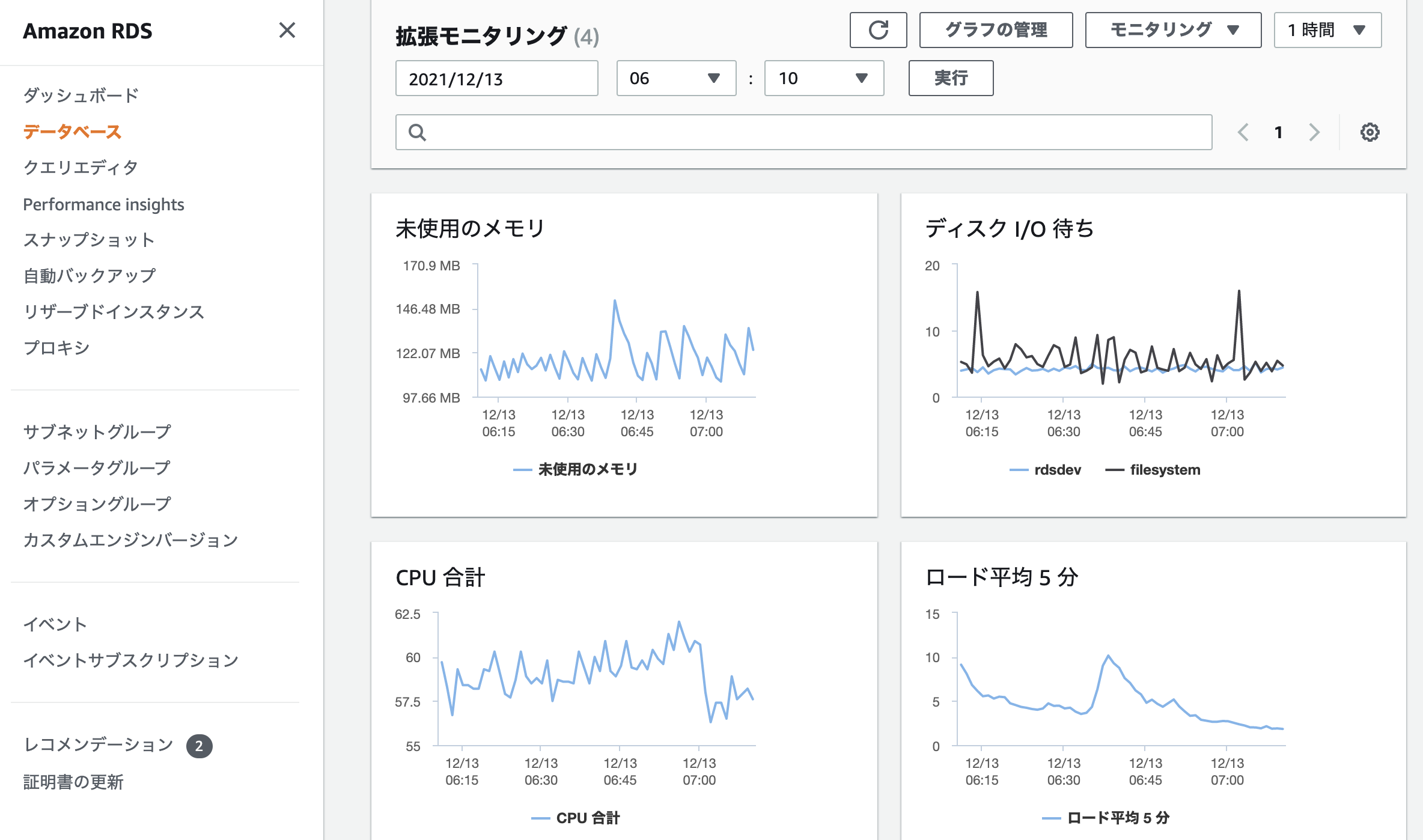Open Performance insights in sidebar
Viewport: 1423px width, 840px height.
point(103,204)
